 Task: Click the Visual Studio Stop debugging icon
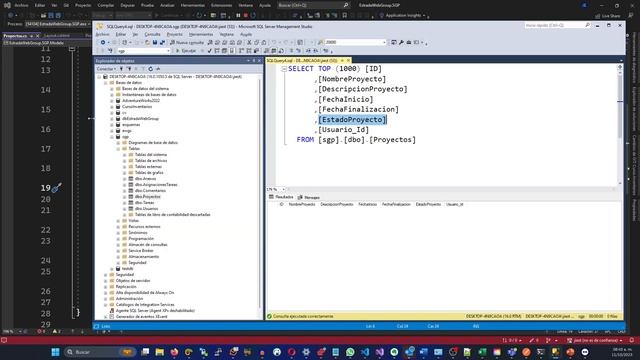[x=246, y=16]
